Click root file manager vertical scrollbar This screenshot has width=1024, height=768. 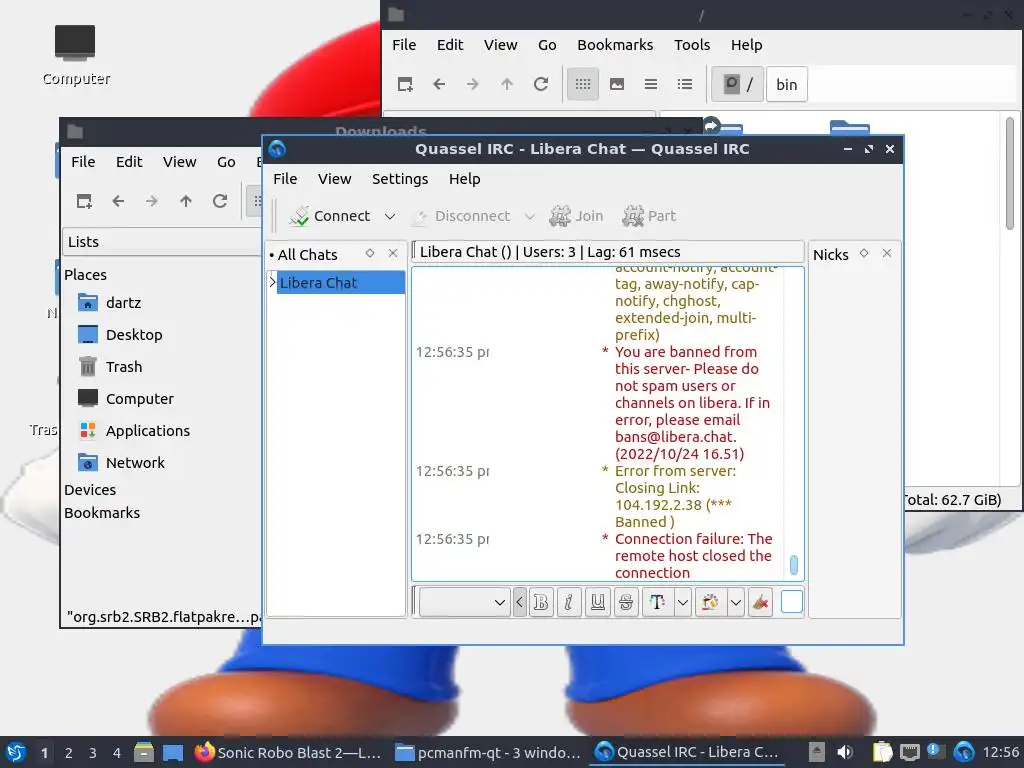click(x=1010, y=173)
